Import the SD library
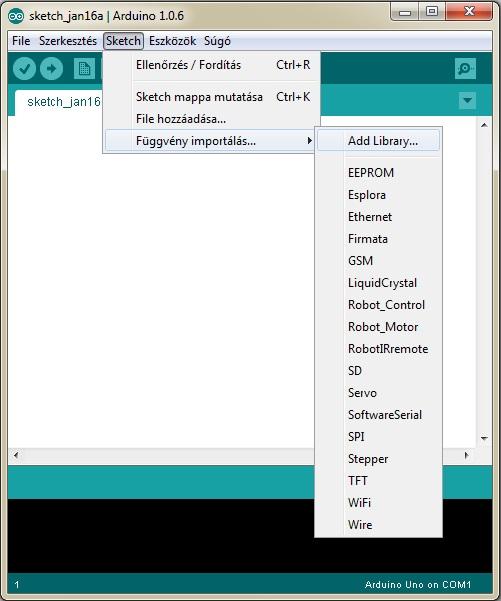 click(378, 371)
